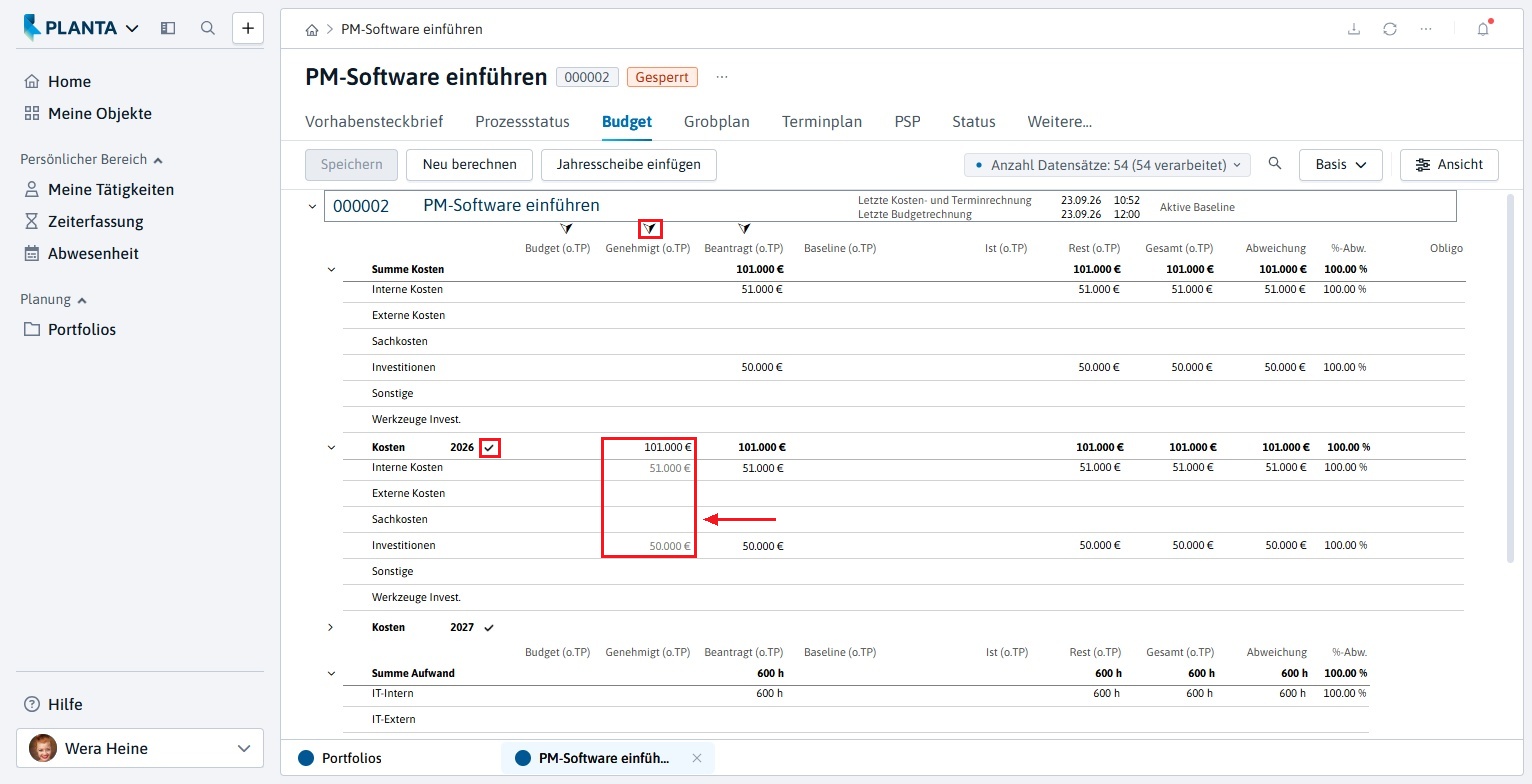Click the download icon in the top bar
This screenshot has width=1532, height=784.
point(1354,29)
